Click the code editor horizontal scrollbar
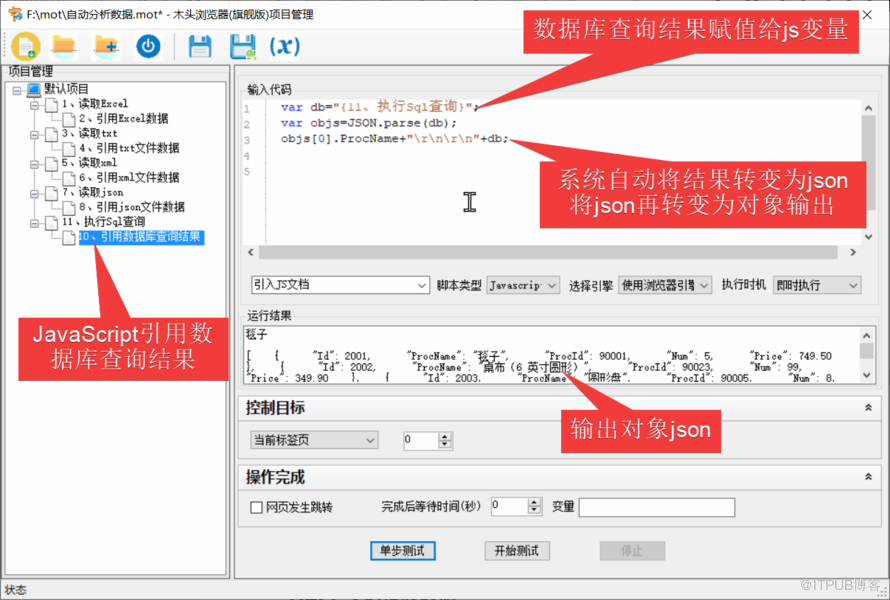Image resolution: width=890 pixels, height=600 pixels. (548, 252)
